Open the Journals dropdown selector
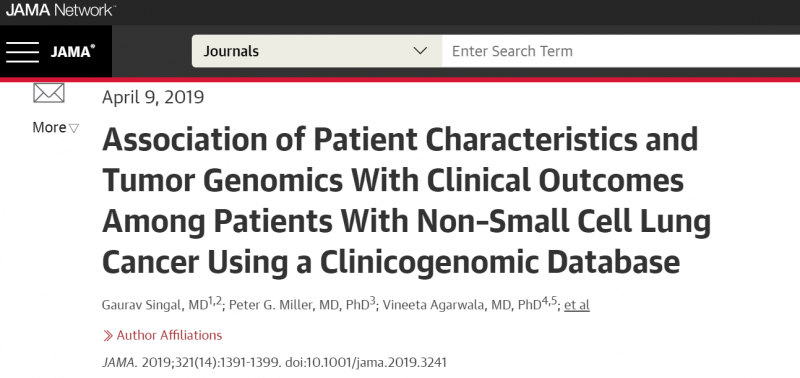800x378 pixels. pos(317,51)
